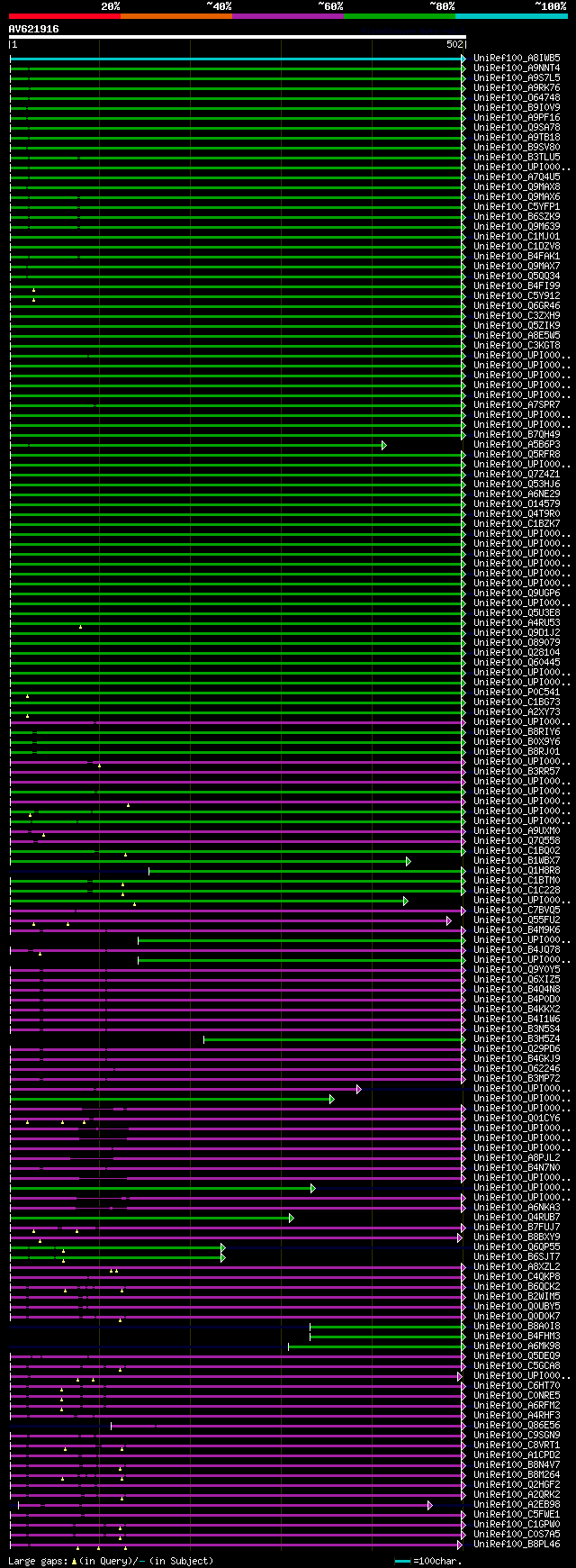Select label UniRef100_B4JQ78
576x1568 pixels.
(x=517, y=950)
